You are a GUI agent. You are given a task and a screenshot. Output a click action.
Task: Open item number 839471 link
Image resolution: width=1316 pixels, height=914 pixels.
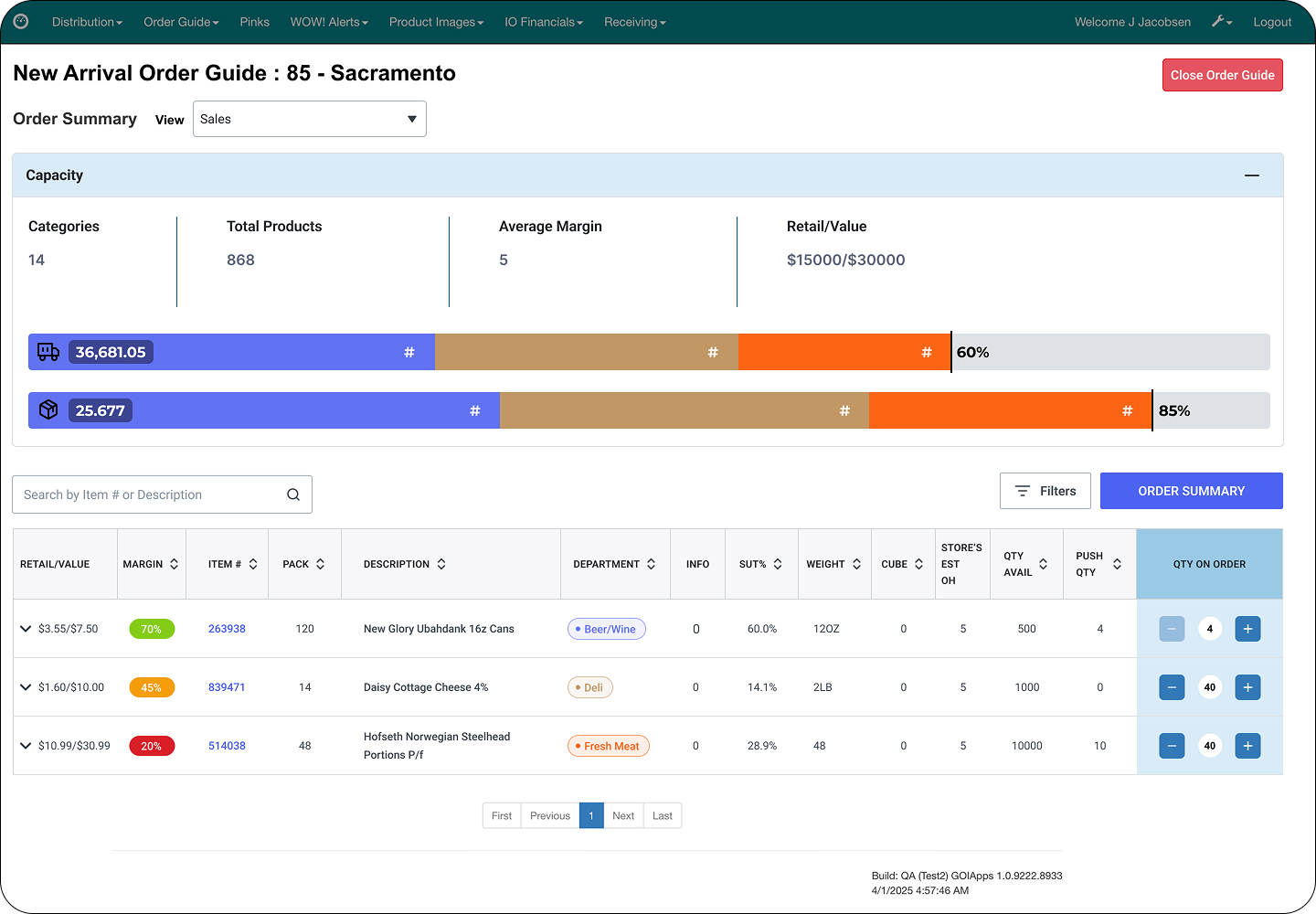coord(227,687)
